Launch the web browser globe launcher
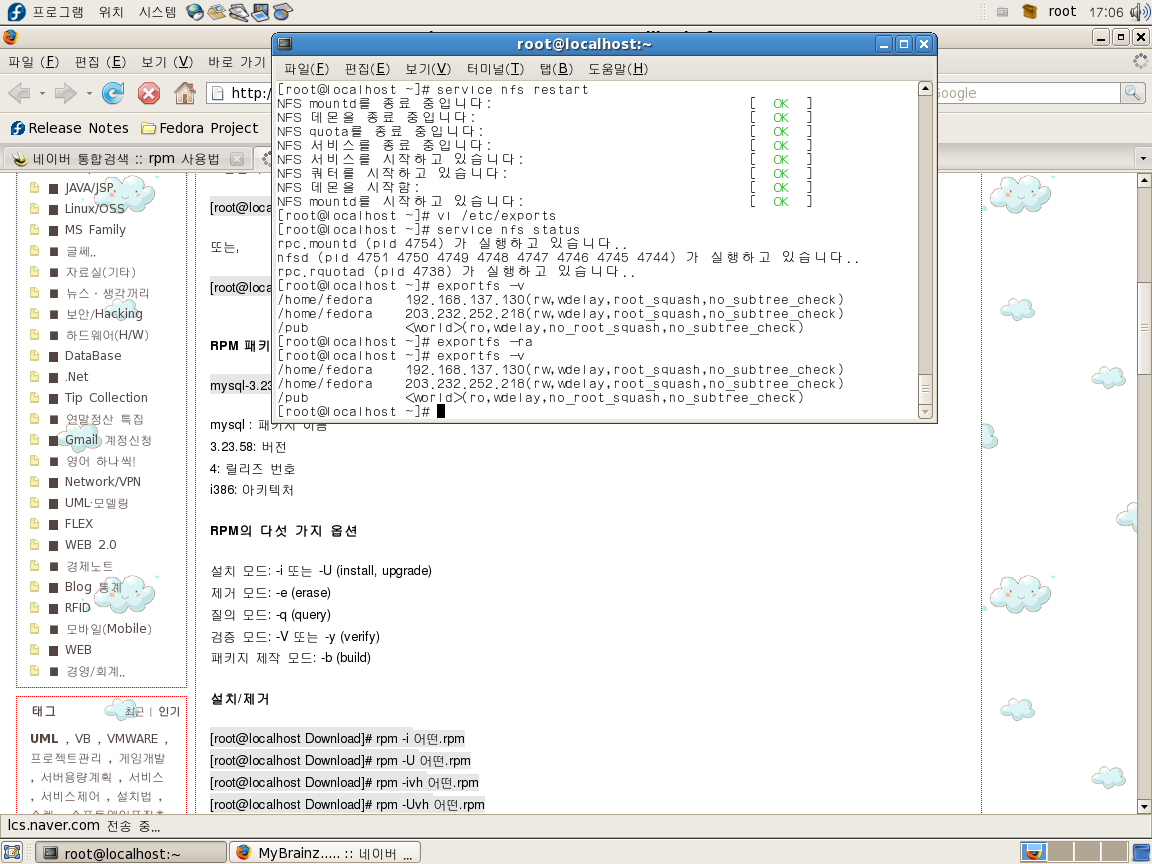The image size is (1152, 864). tap(195, 12)
